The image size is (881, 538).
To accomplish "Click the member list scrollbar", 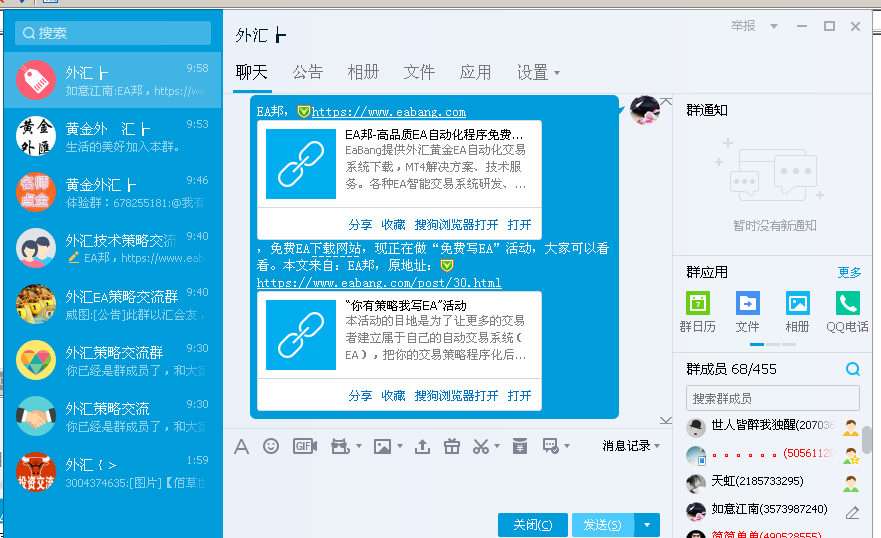I will click(867, 440).
